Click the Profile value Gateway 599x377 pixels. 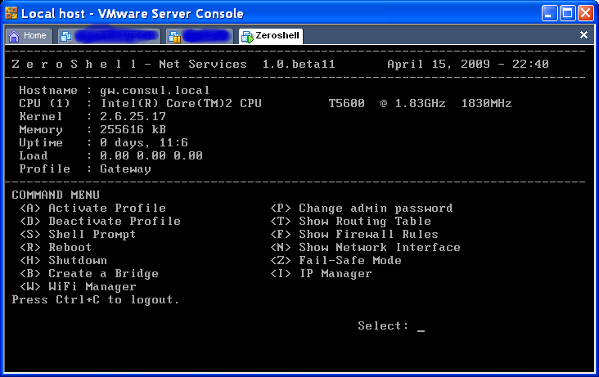[x=126, y=169]
